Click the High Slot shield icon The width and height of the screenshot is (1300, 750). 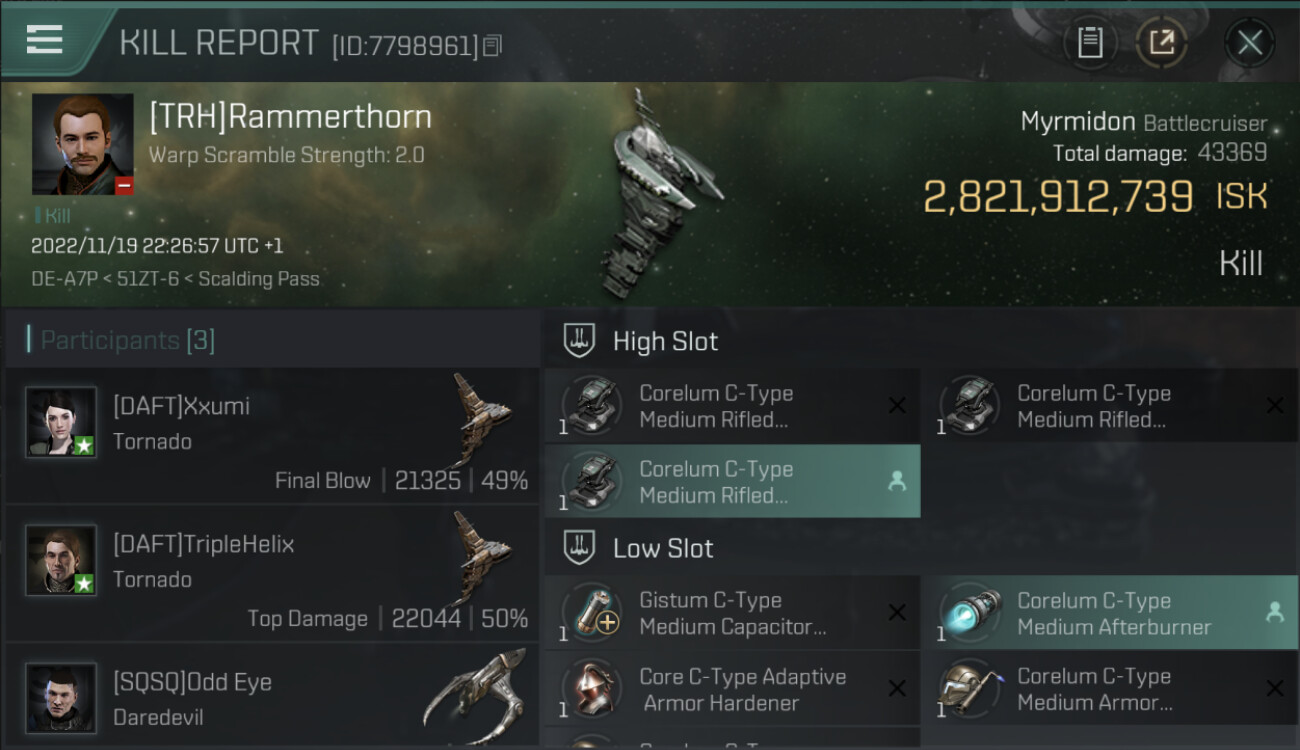coord(579,341)
